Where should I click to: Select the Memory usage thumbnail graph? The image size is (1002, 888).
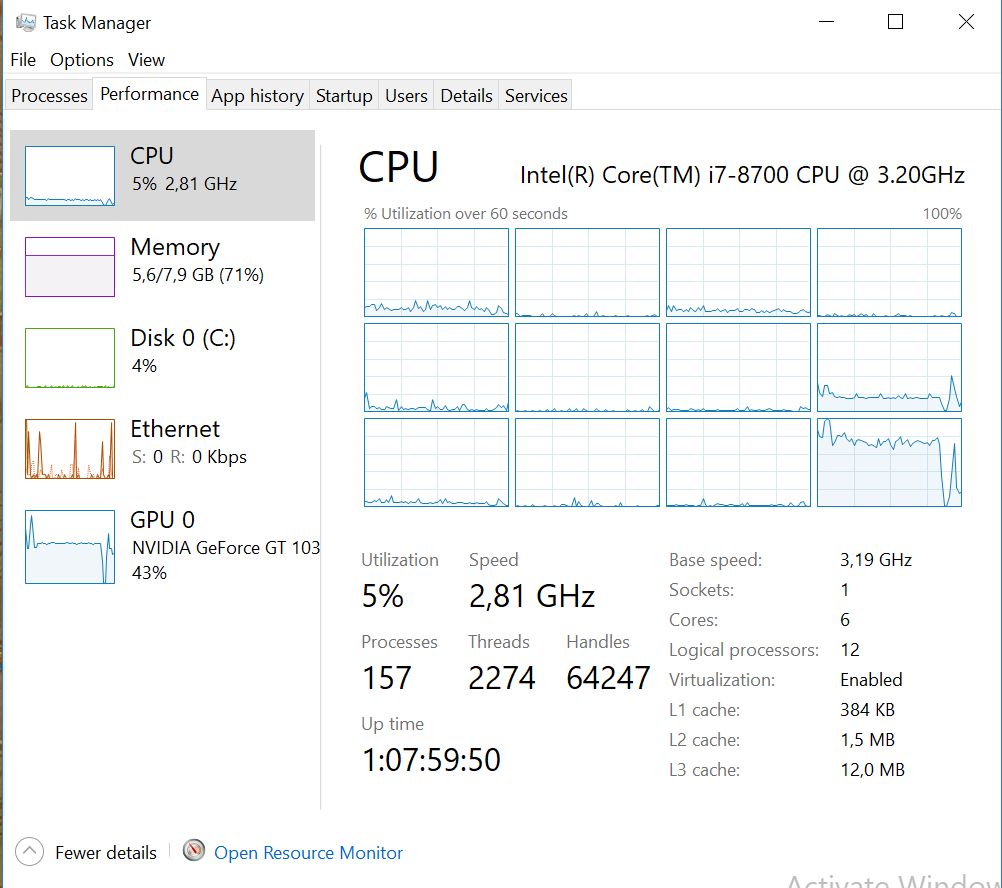70,267
